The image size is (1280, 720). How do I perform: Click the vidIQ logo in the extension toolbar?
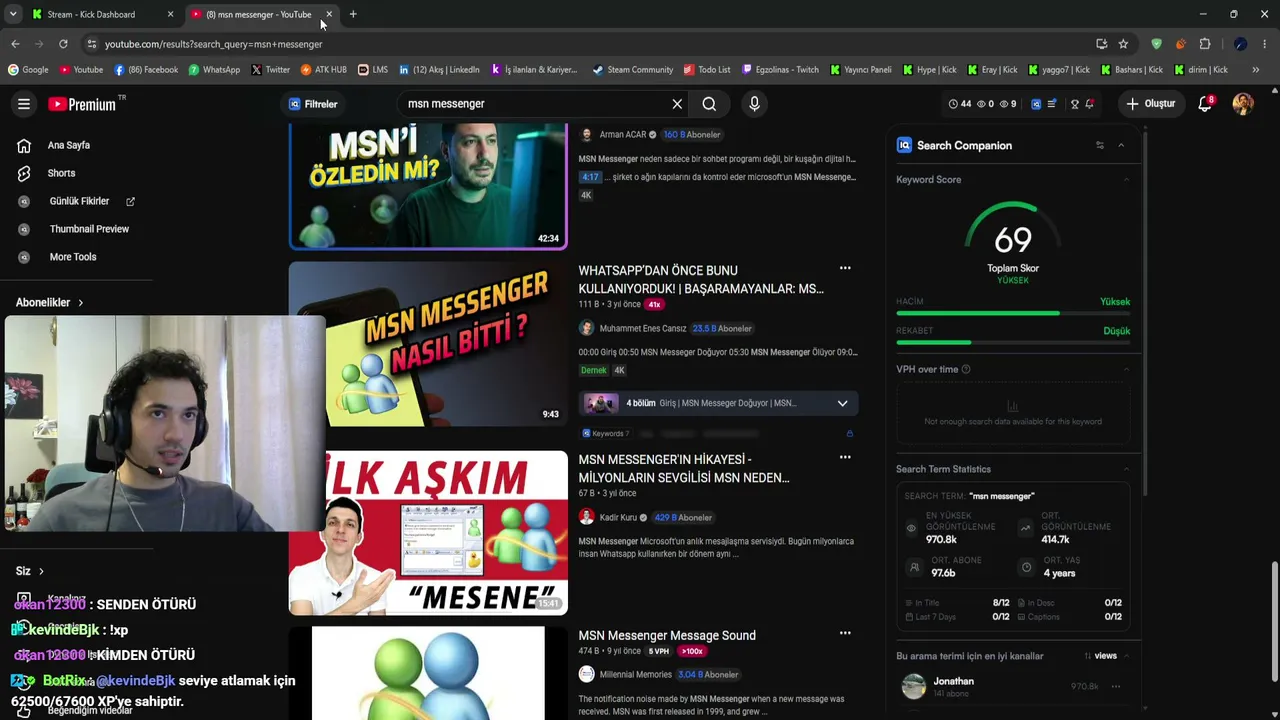pos(1036,104)
